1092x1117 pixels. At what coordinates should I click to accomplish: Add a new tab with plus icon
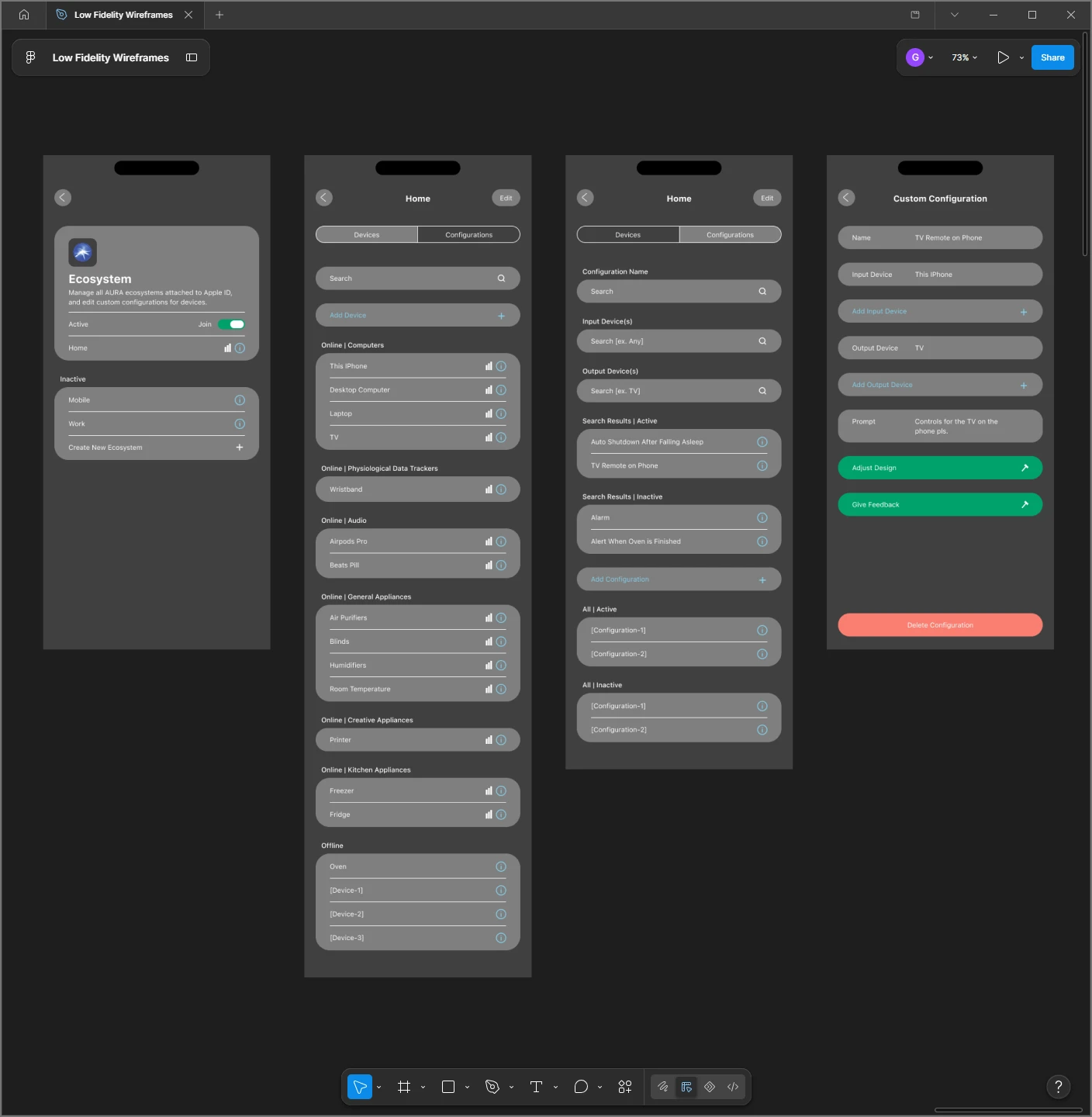click(219, 15)
